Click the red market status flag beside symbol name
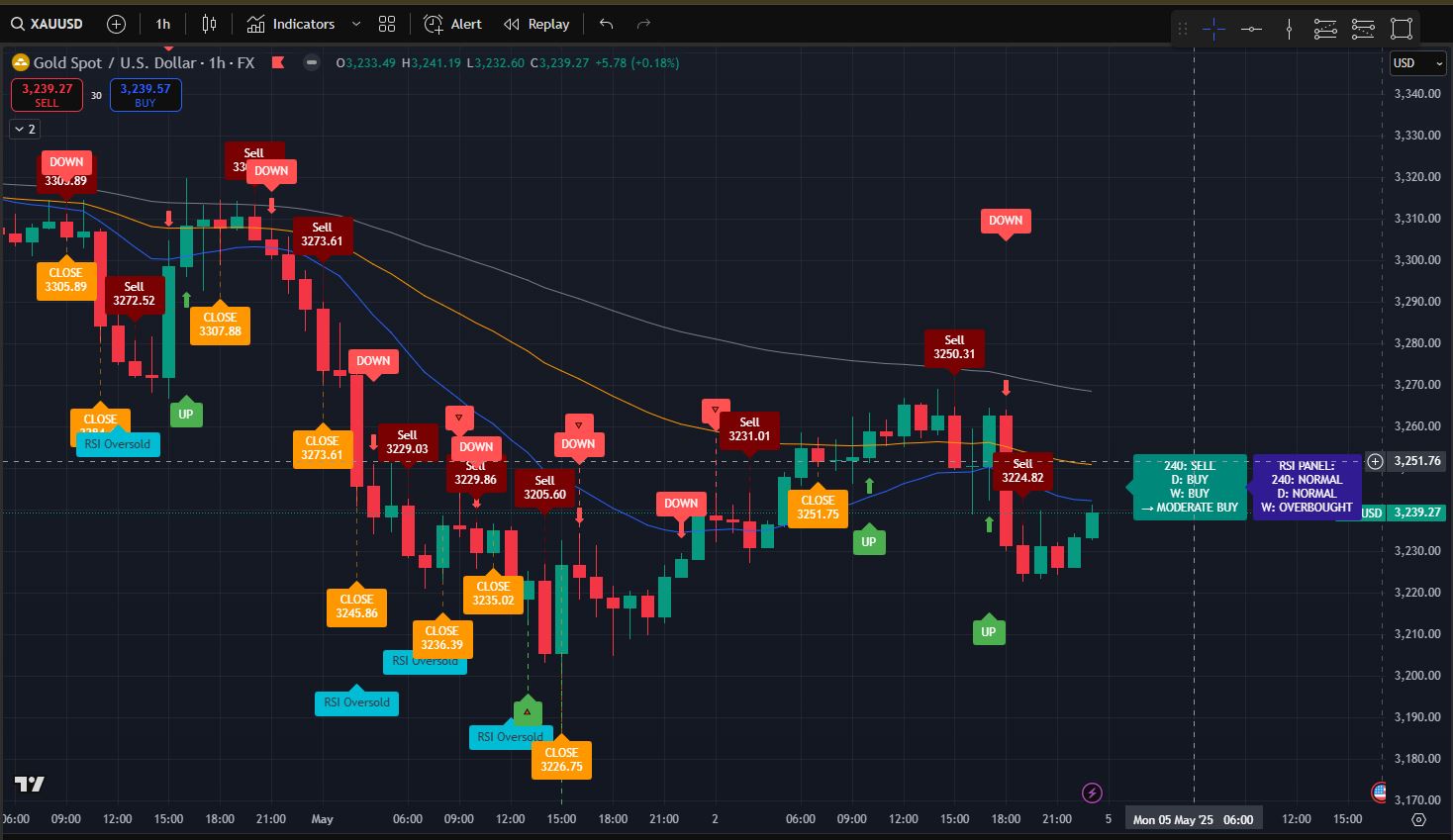The image size is (1453, 840). [278, 61]
